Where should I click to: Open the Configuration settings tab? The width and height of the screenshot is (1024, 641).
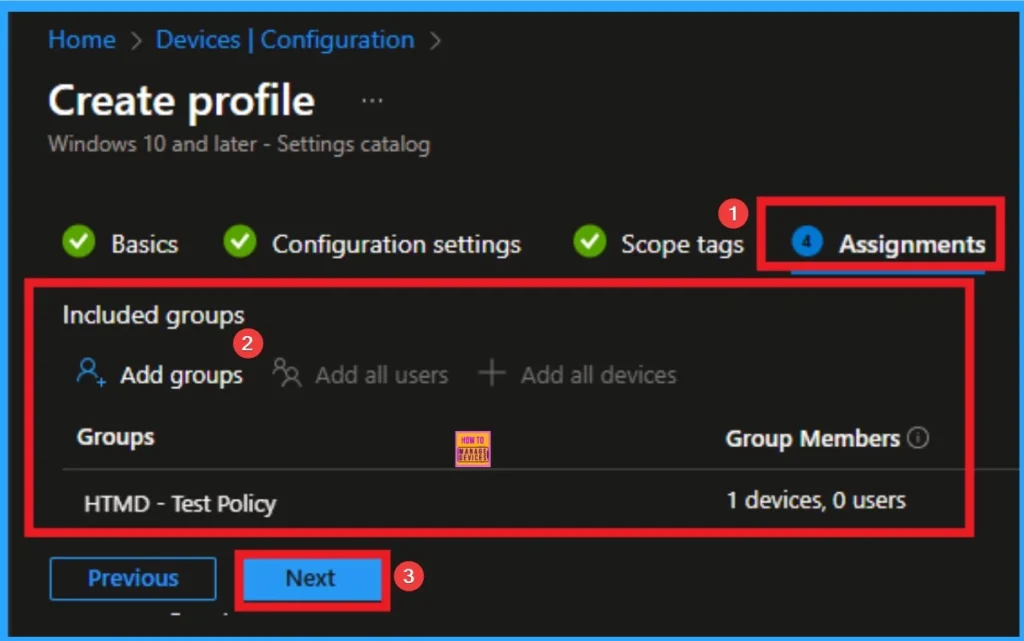(x=397, y=242)
